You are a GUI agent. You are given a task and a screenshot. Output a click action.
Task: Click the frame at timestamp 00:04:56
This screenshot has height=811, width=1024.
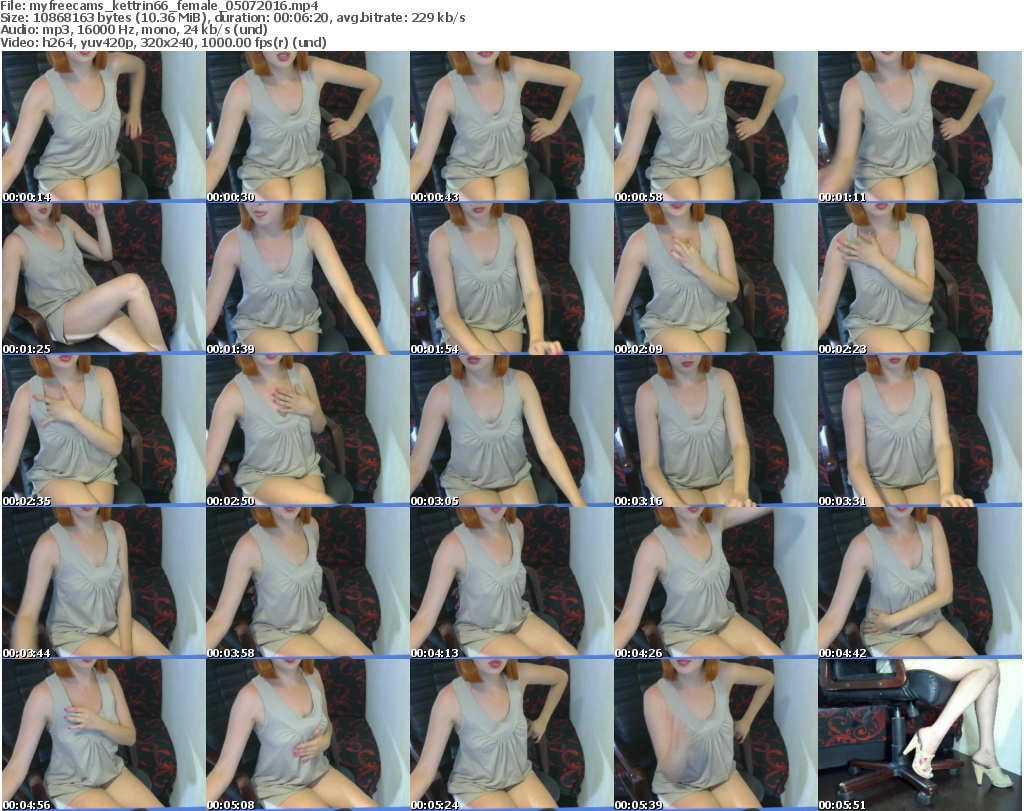pyautogui.click(x=104, y=735)
